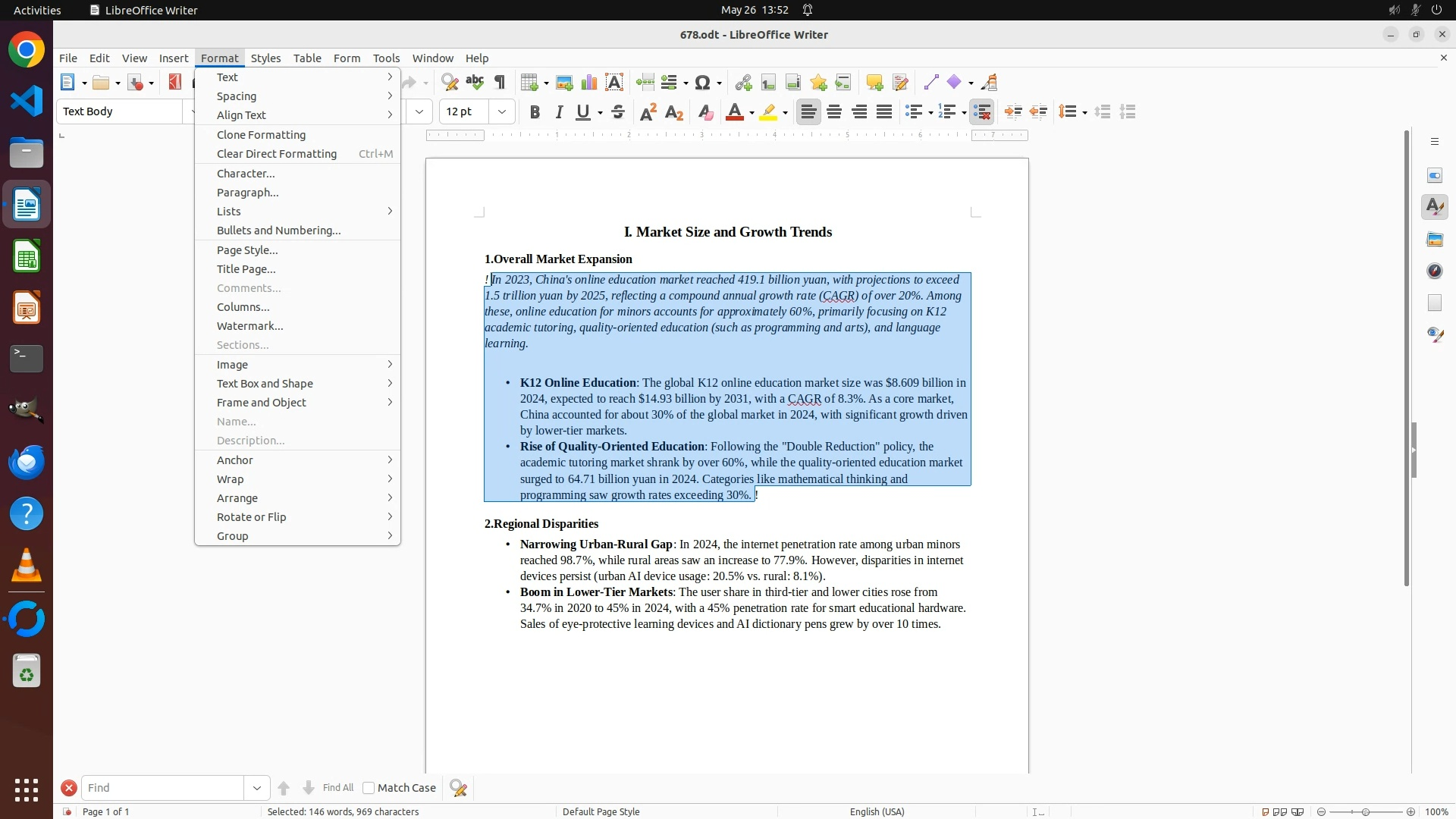Screen dimensions: 1456x819
Task: Toggle Bold formatting
Action: pos(535,112)
